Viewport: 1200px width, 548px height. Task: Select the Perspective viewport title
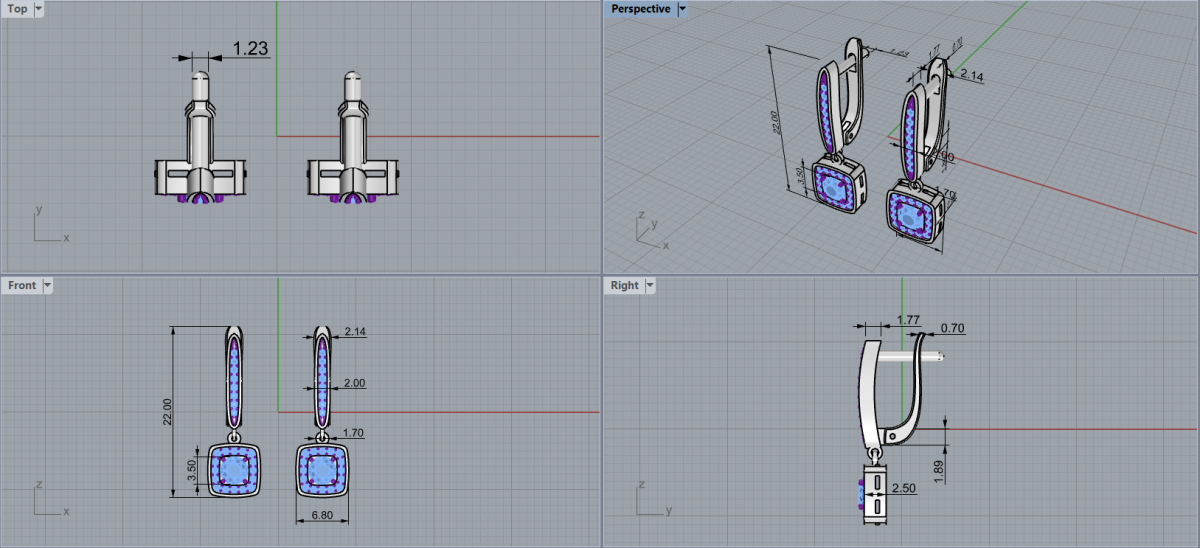coord(640,9)
